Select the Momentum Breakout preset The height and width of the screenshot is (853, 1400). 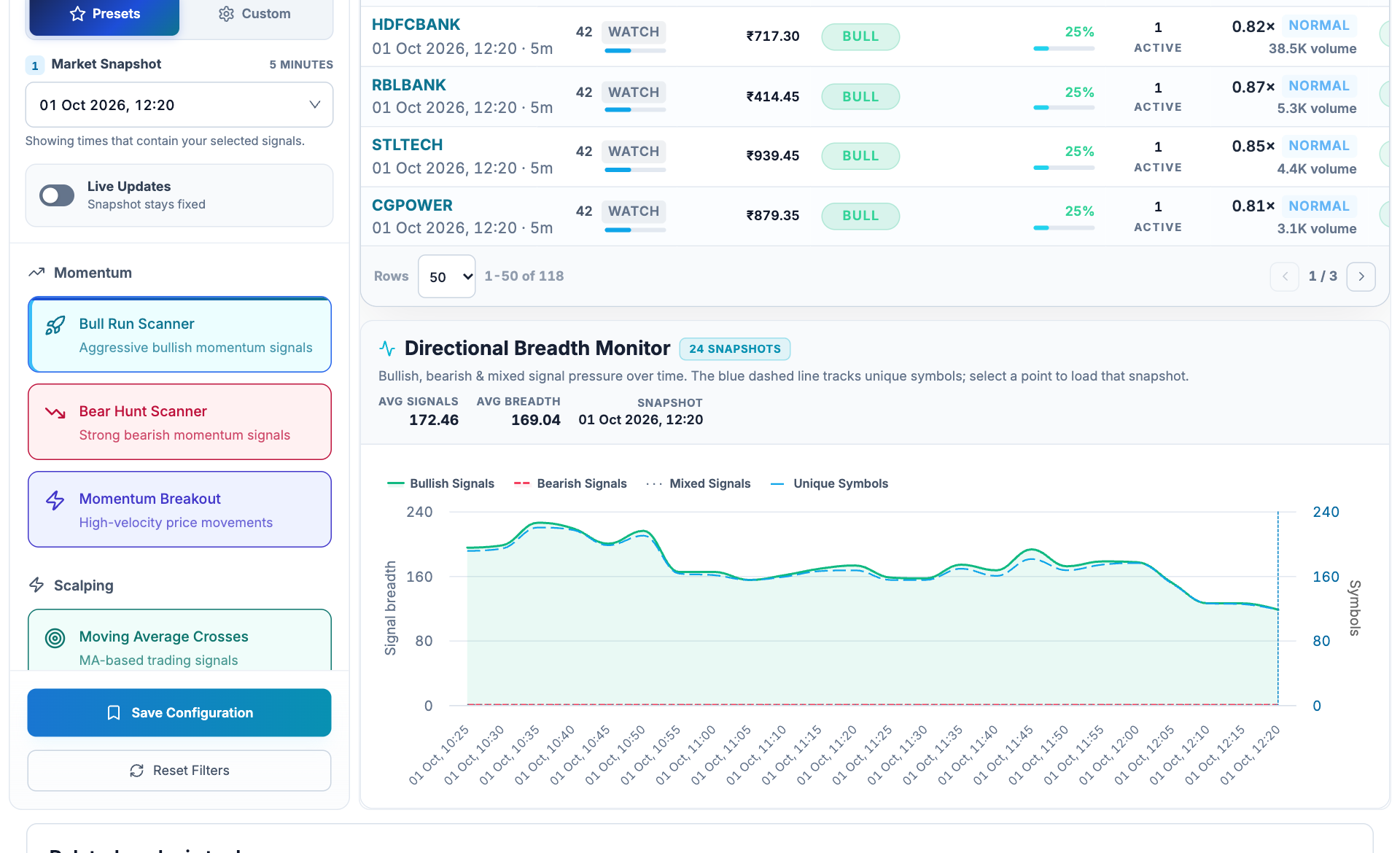tap(179, 510)
